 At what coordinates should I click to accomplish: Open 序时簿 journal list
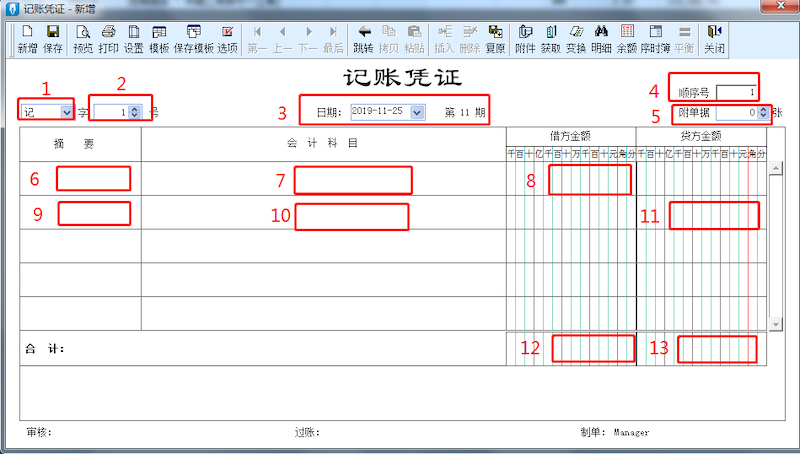656,39
